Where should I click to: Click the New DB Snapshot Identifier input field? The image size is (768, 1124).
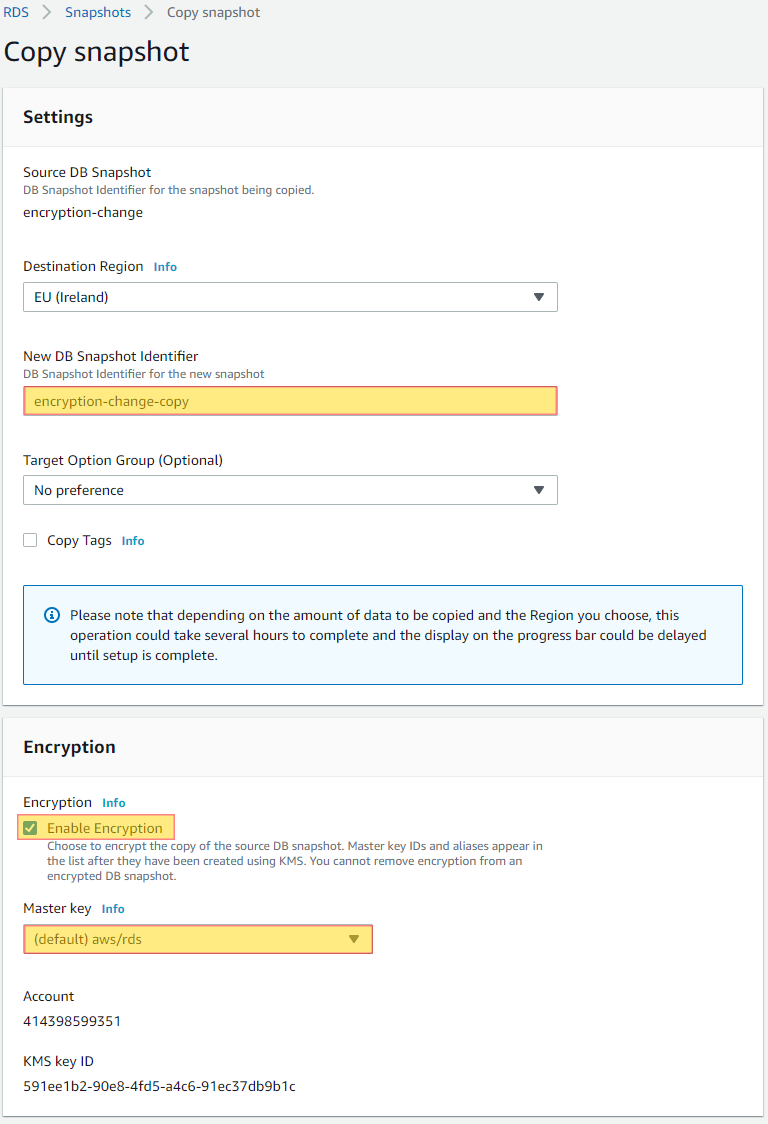[x=290, y=401]
